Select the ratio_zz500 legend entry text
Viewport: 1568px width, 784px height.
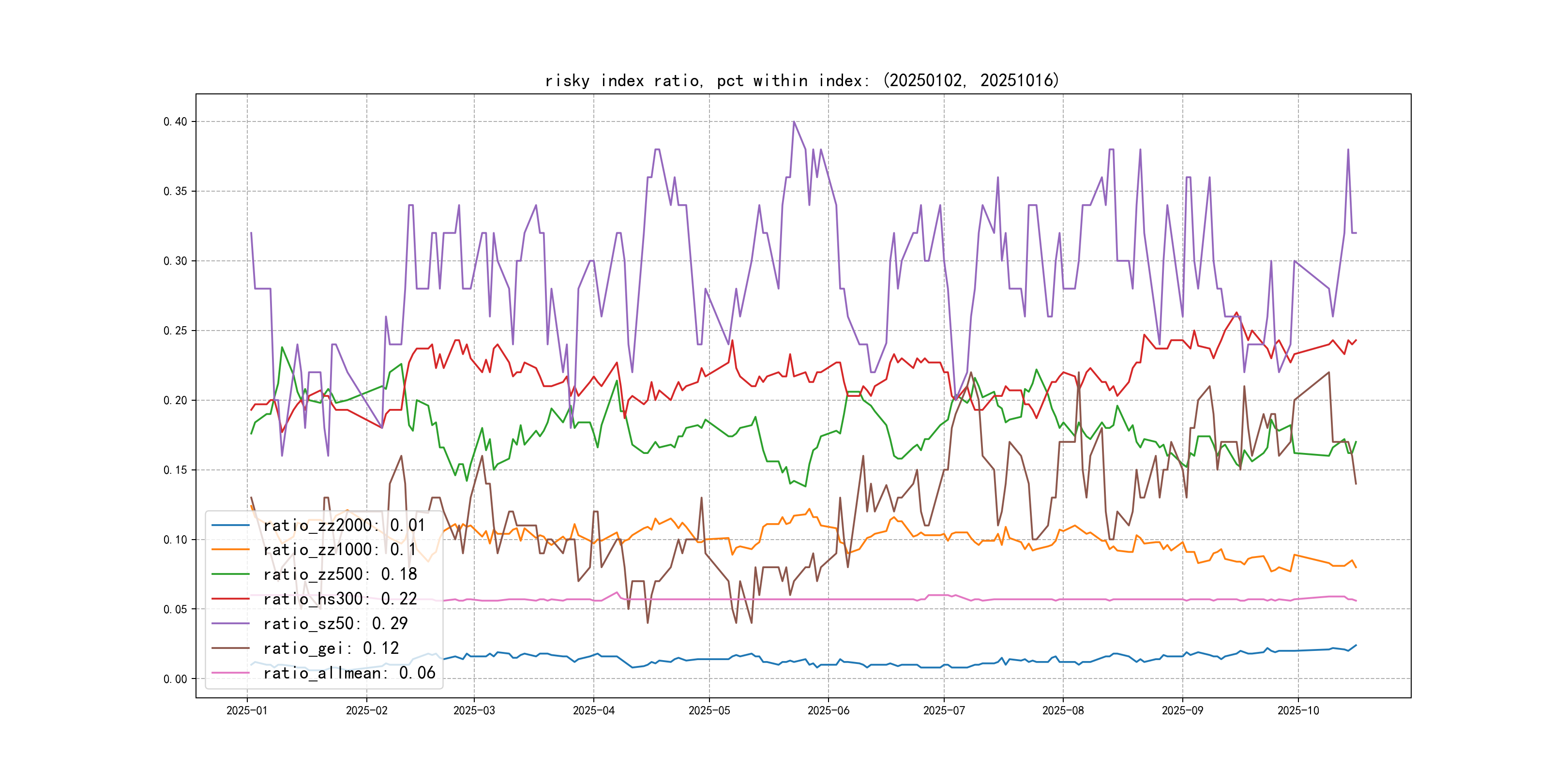click(340, 574)
